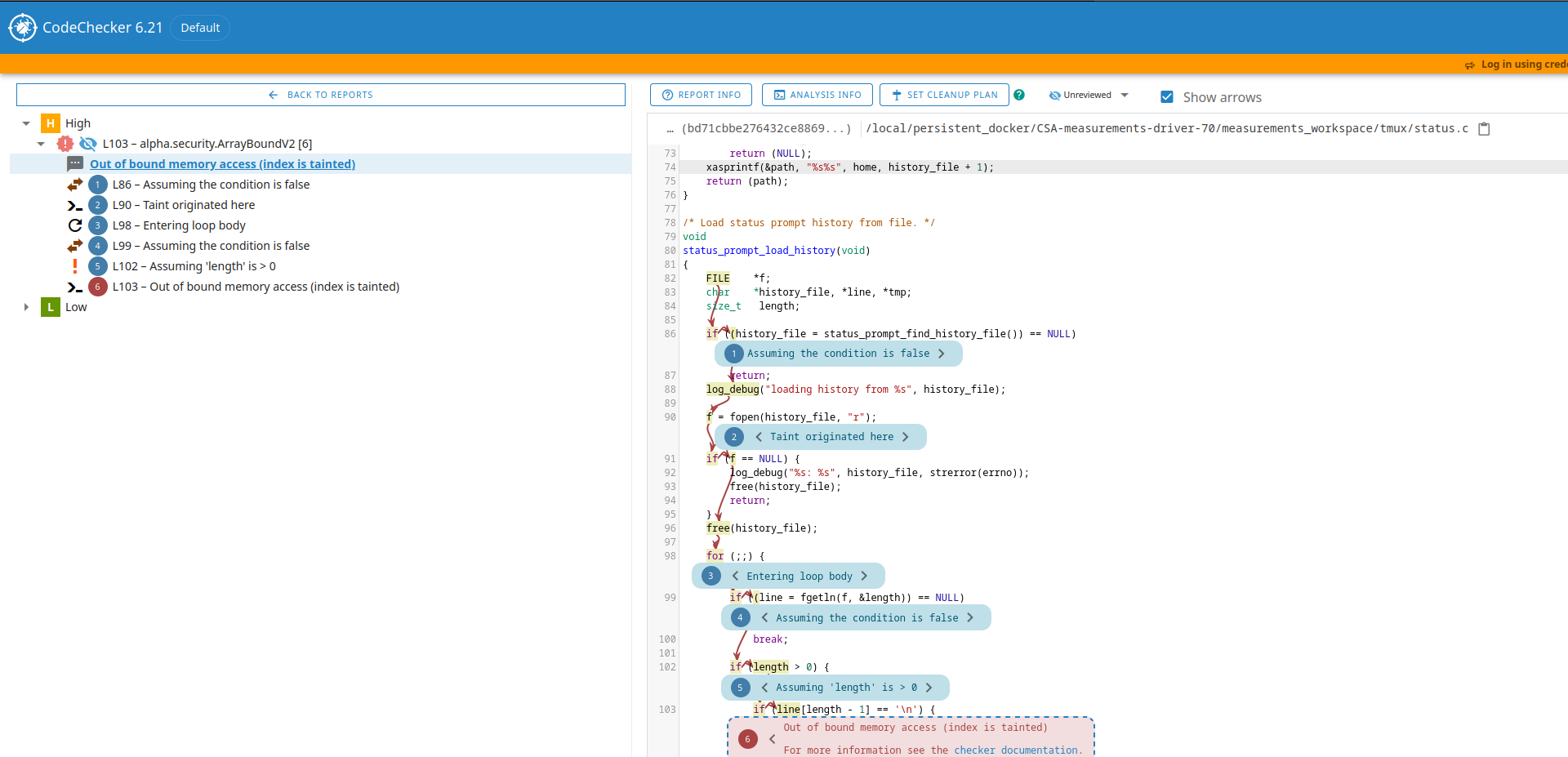Open the checker documentation link

(x=1016, y=750)
